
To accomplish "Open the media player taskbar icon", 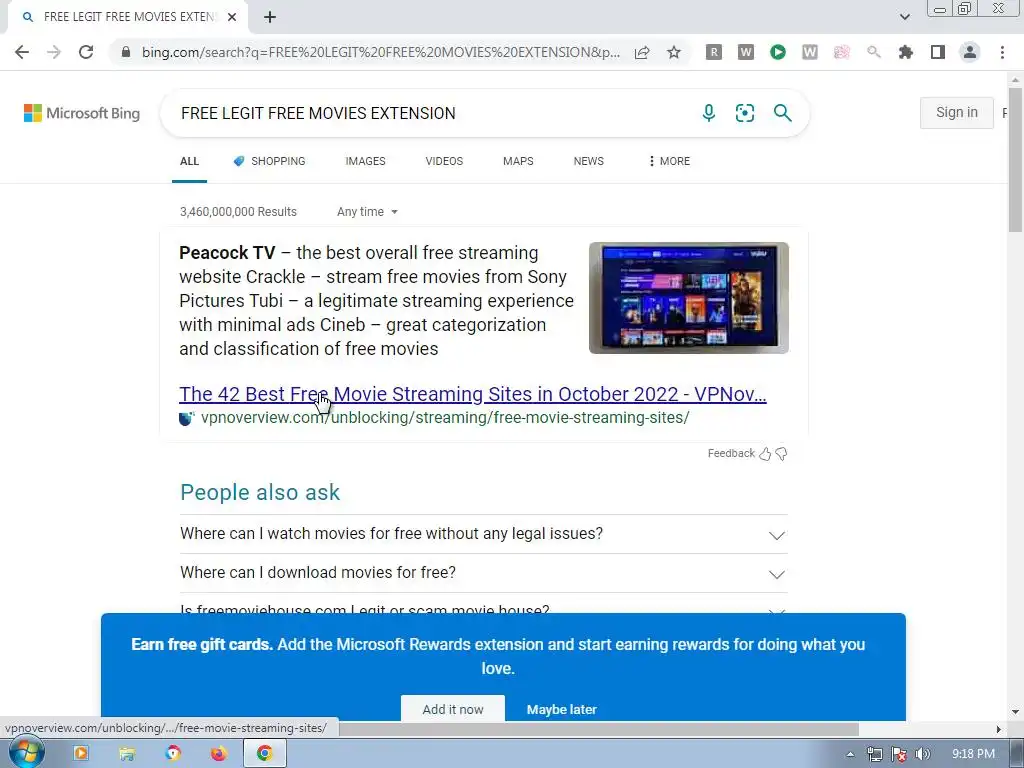I will [81, 754].
